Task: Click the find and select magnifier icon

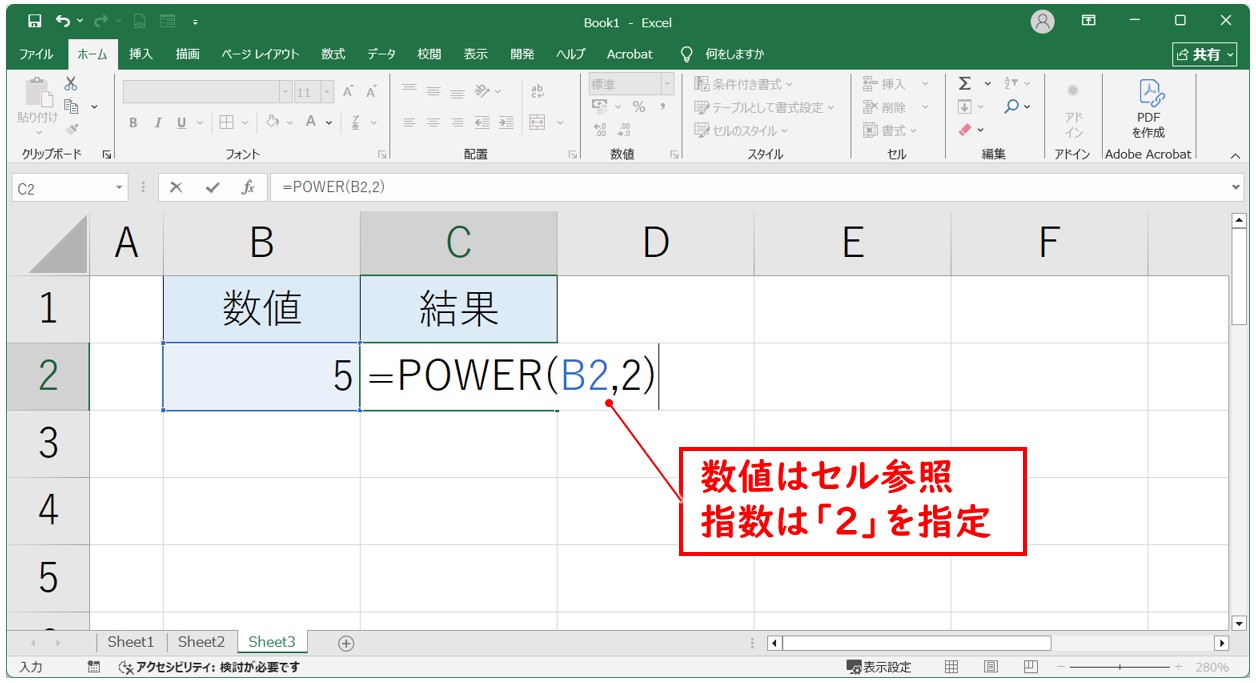Action: point(1013,106)
